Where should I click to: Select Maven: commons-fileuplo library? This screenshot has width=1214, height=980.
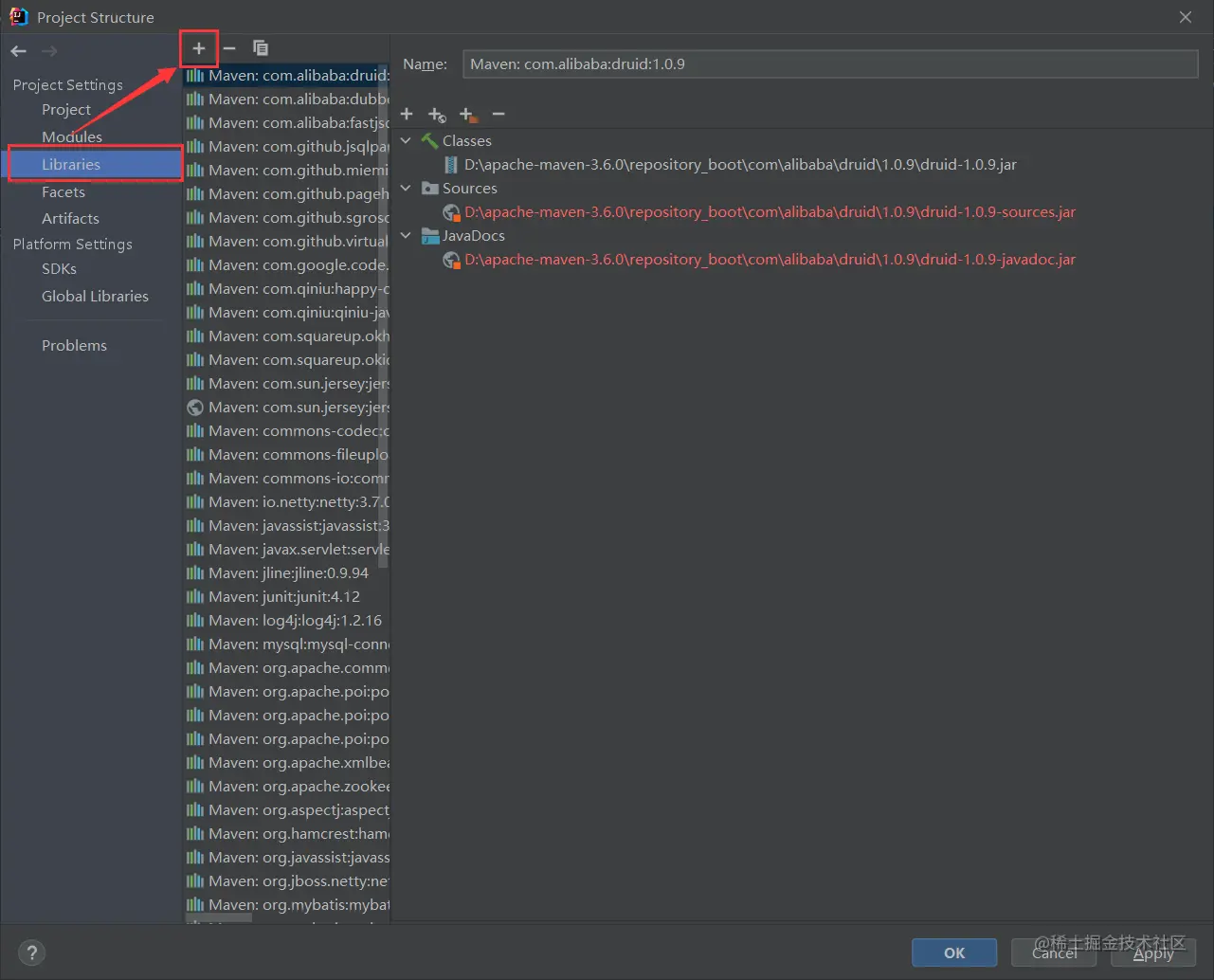point(286,454)
